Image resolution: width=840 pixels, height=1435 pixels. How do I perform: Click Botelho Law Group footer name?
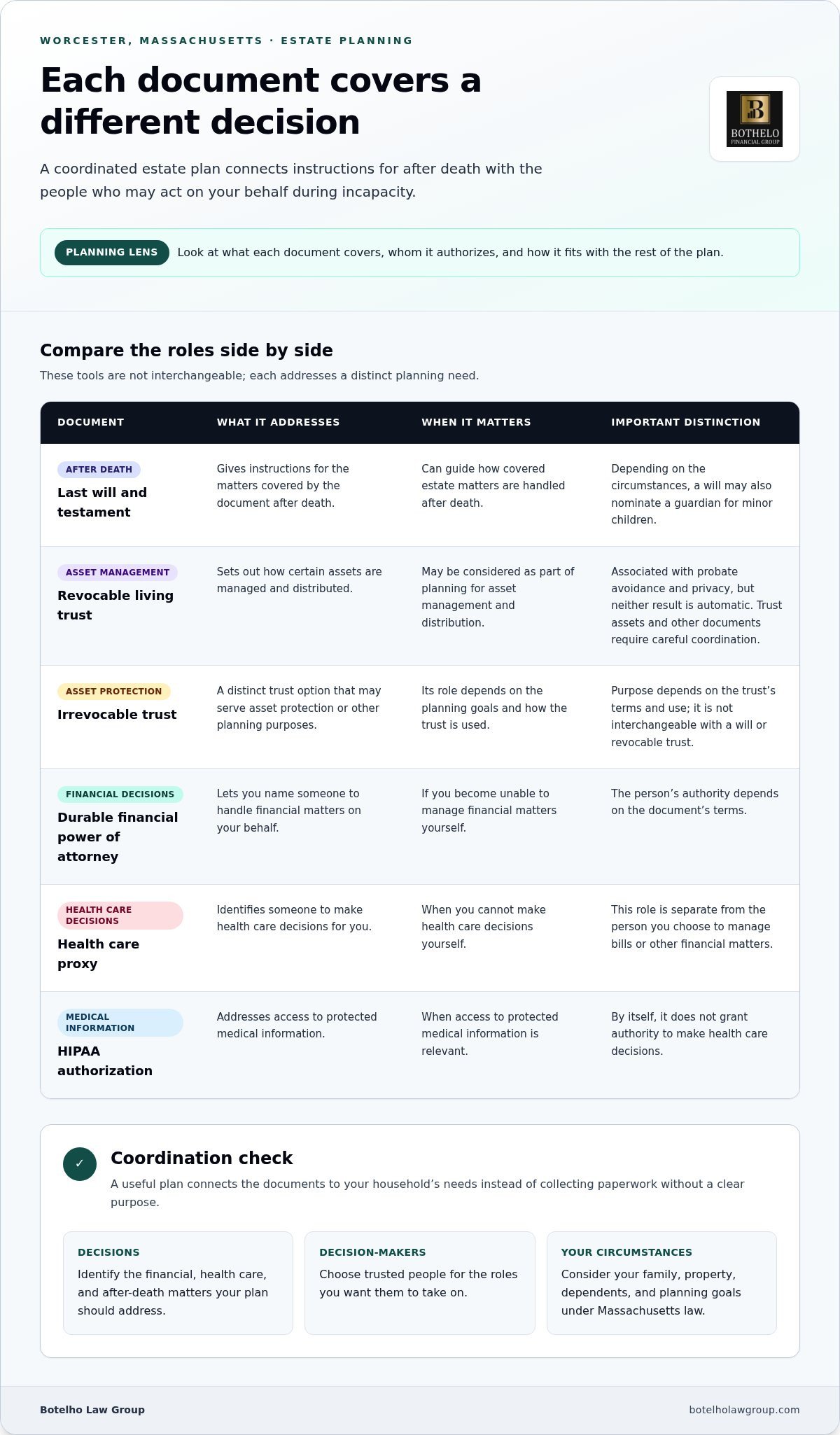[92, 1410]
